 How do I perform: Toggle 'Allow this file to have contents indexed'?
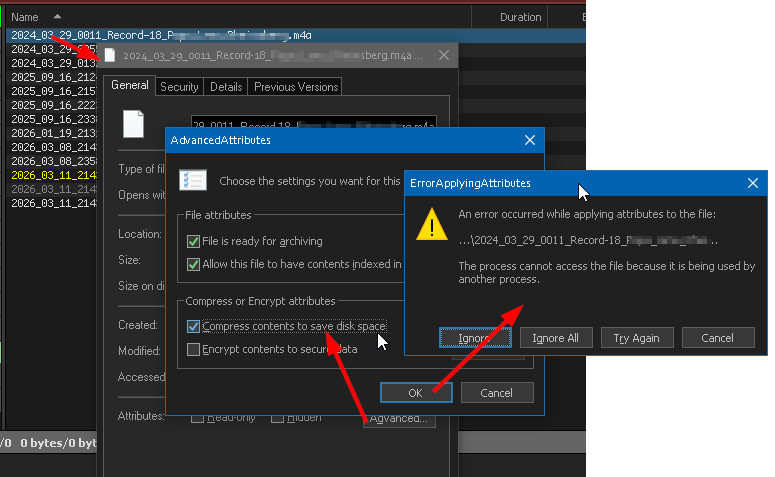click(193, 264)
